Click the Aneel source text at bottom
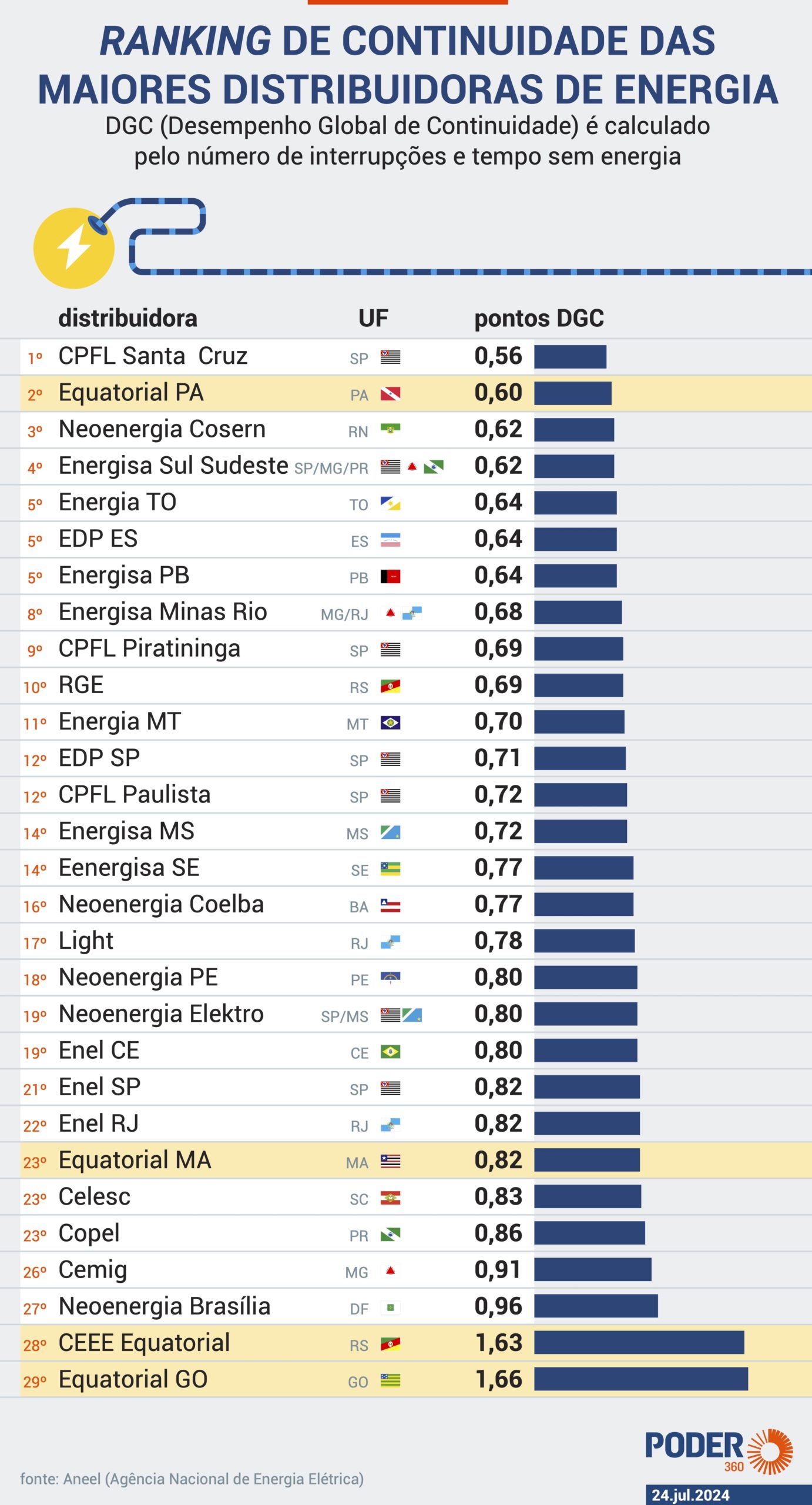 pyautogui.click(x=192, y=1479)
